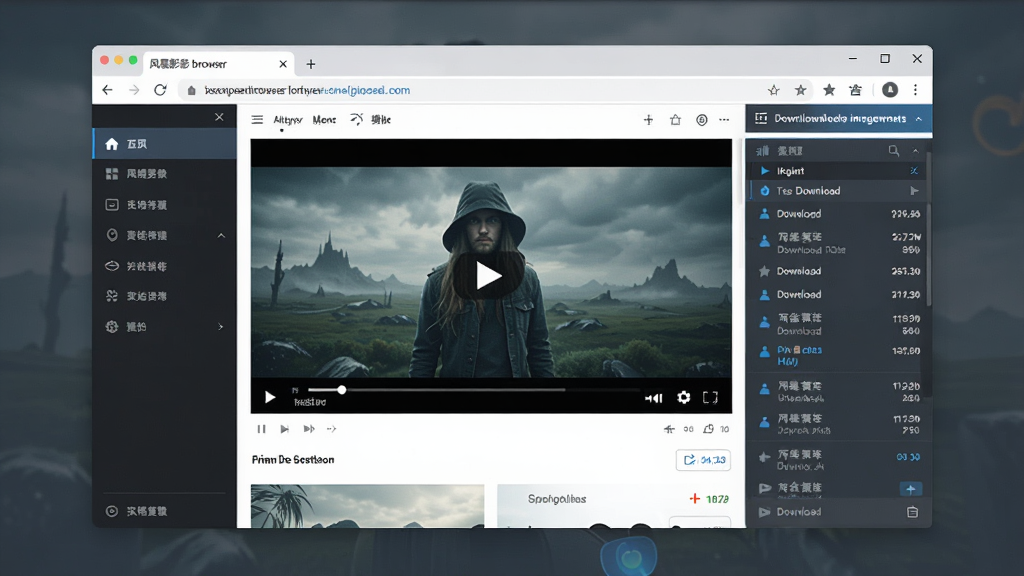Open the profile avatar in the browser toolbar
This screenshot has height=576, width=1024.
[x=889, y=90]
